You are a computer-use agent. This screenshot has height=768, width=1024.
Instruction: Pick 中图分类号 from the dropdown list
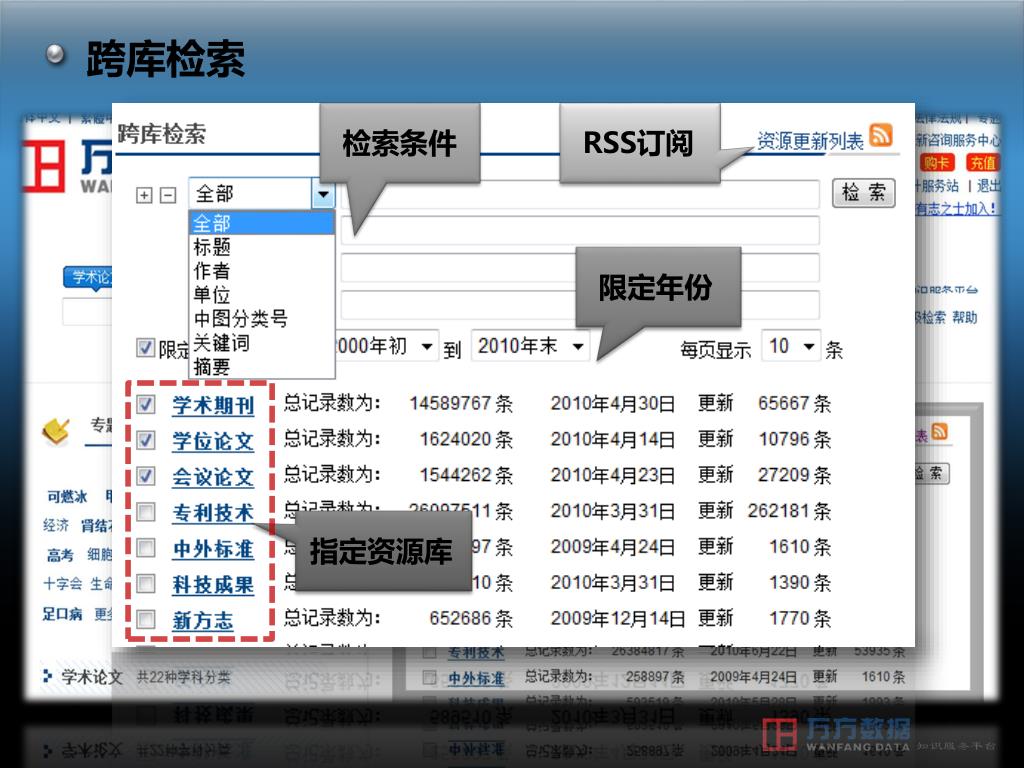[x=241, y=319]
